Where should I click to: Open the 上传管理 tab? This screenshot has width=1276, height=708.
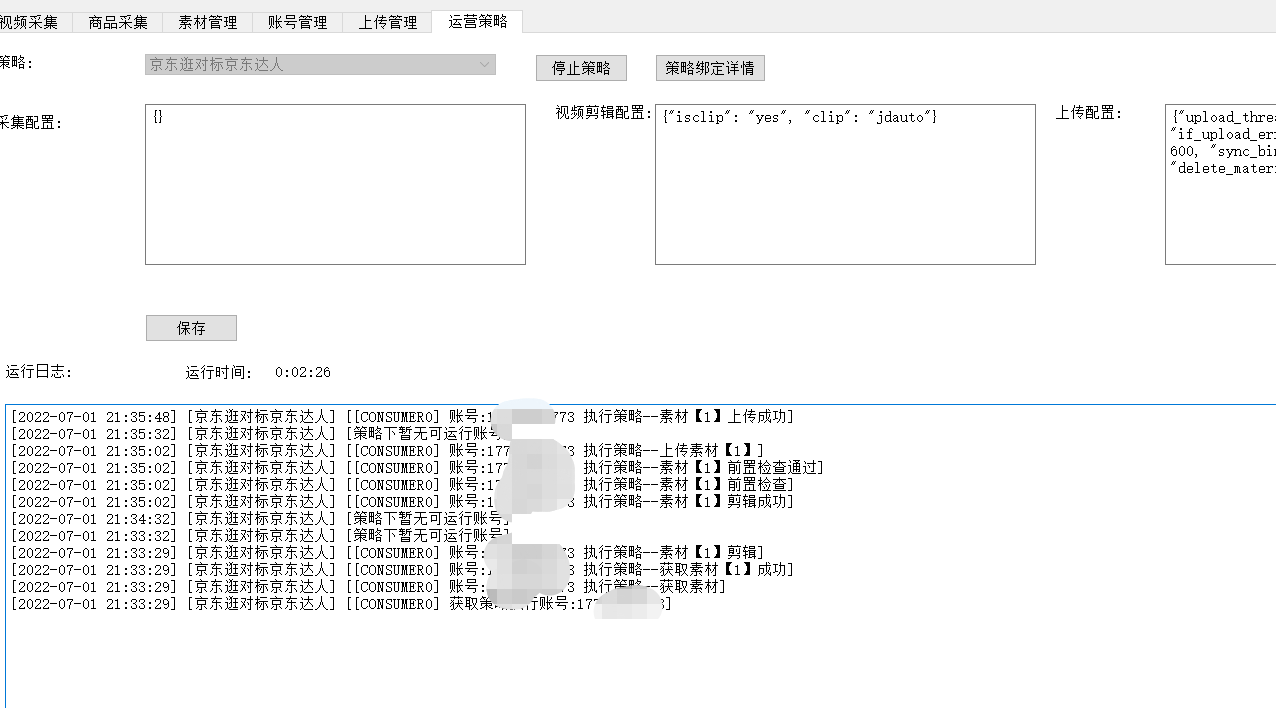pos(388,22)
